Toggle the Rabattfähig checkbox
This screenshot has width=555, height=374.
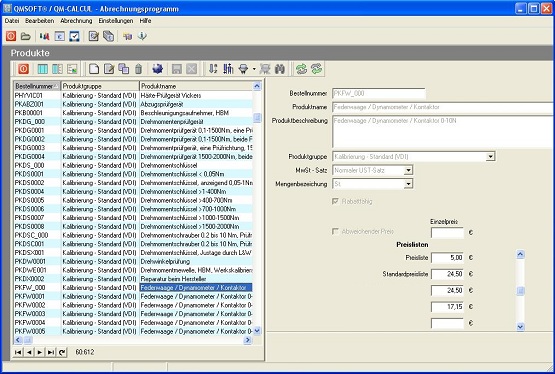coord(335,201)
